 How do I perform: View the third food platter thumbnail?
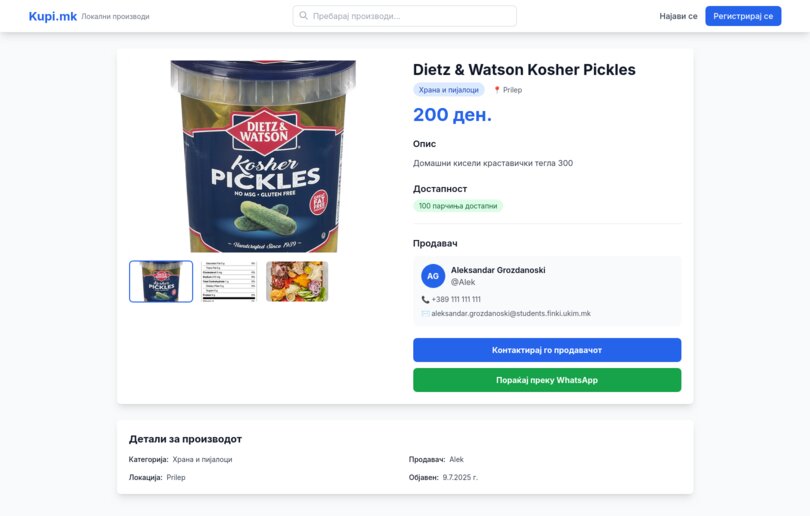pyautogui.click(x=297, y=281)
